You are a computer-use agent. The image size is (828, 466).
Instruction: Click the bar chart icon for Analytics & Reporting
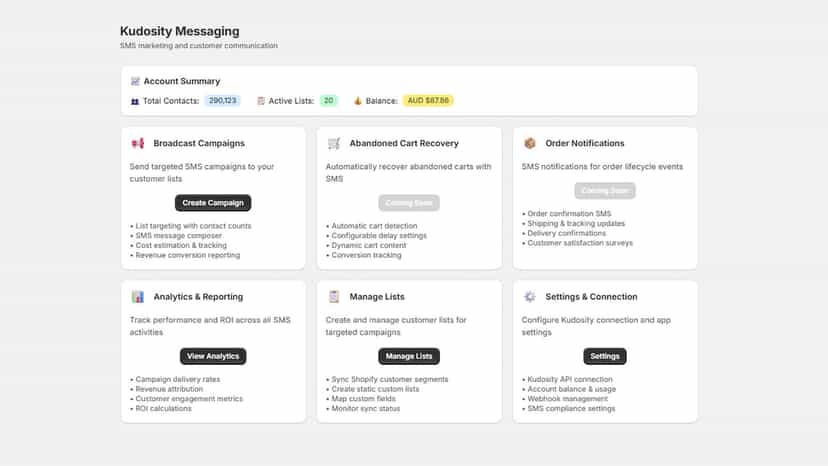click(138, 296)
